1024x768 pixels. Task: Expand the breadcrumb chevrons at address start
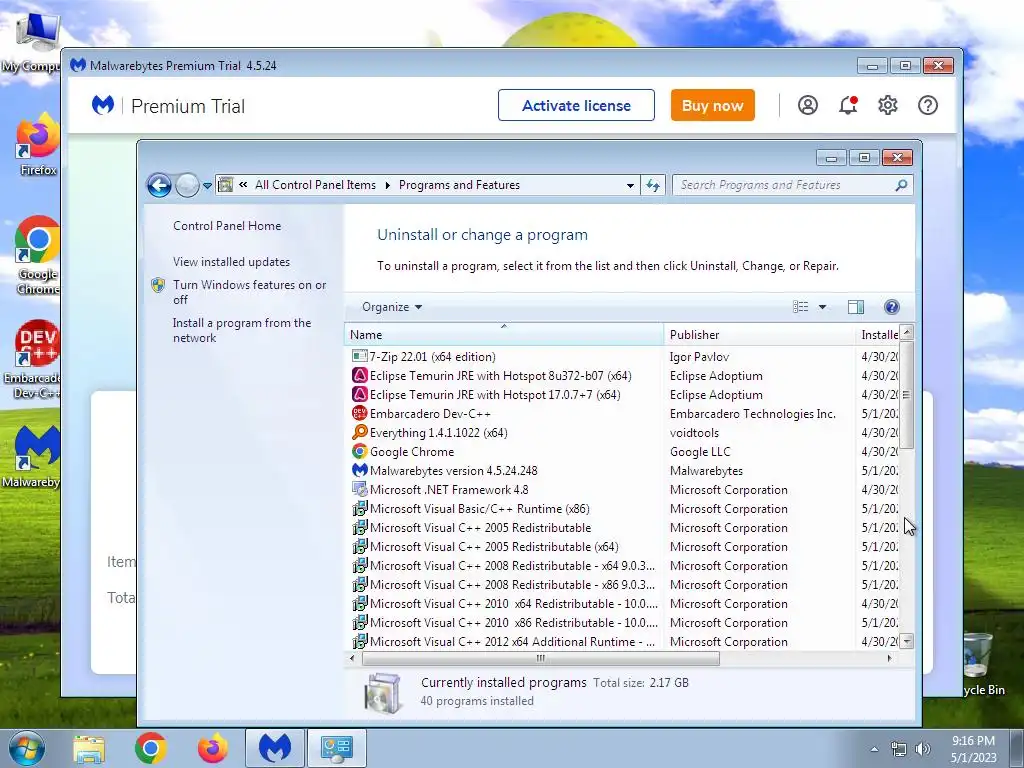(x=243, y=185)
